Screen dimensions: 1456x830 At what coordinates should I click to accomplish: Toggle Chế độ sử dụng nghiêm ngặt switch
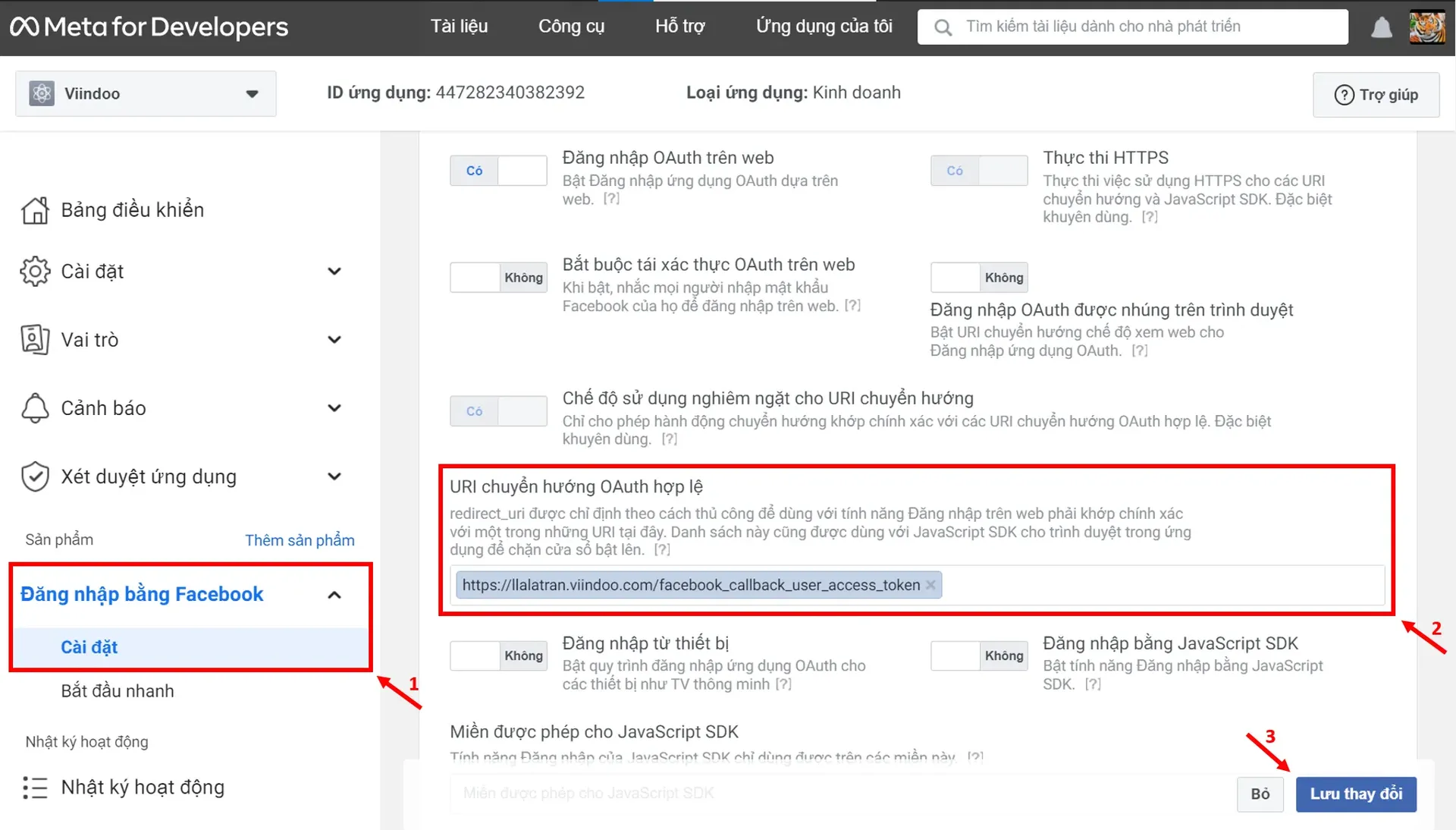coord(498,411)
